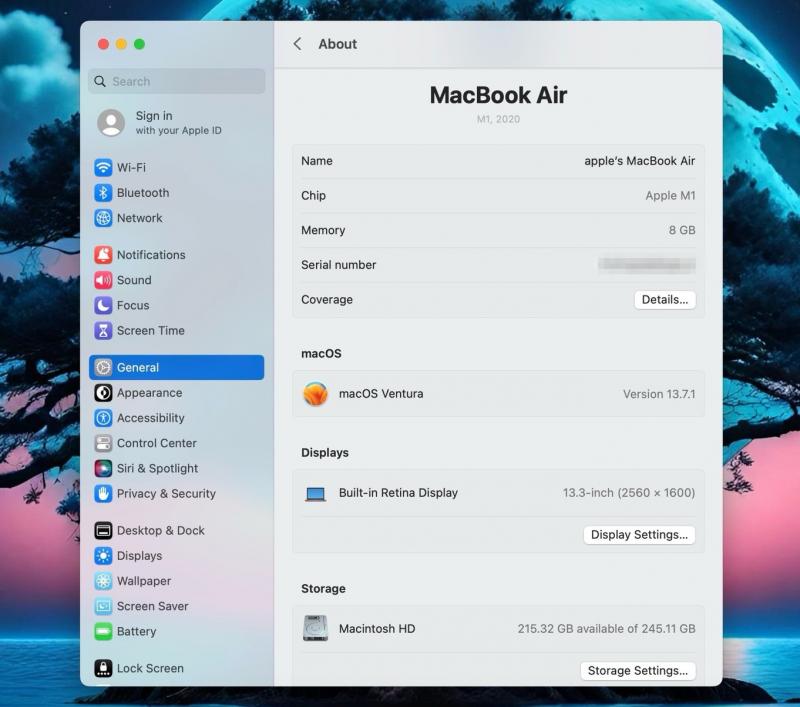Click the Macintosh HD name text
Image resolution: width=800 pixels, height=707 pixels.
point(377,628)
